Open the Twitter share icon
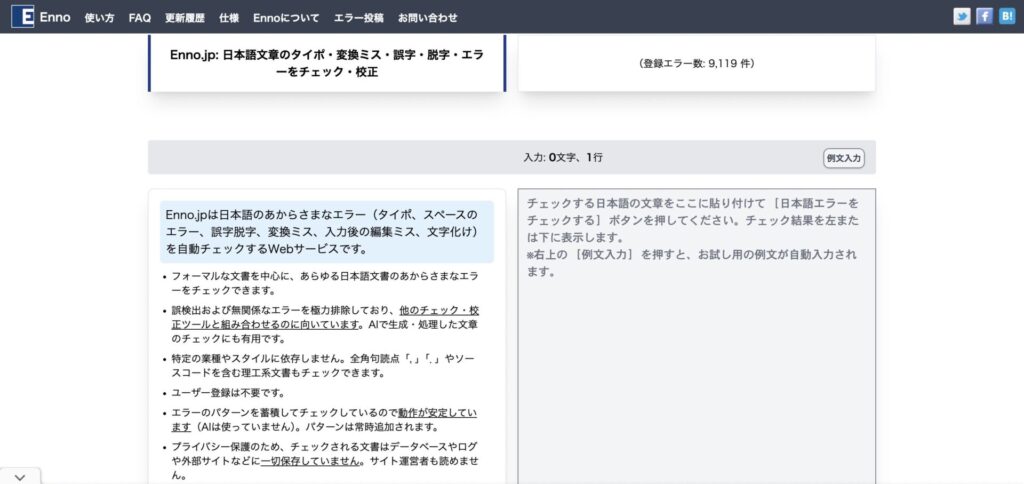The width and height of the screenshot is (1024, 484). point(961,17)
